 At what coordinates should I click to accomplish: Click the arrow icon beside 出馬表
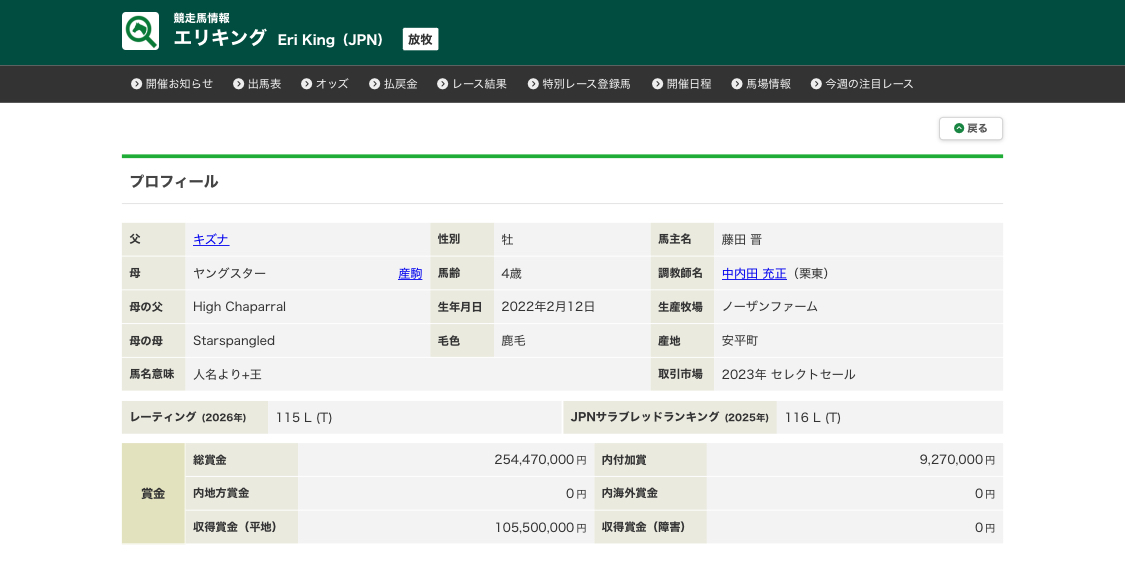click(239, 84)
